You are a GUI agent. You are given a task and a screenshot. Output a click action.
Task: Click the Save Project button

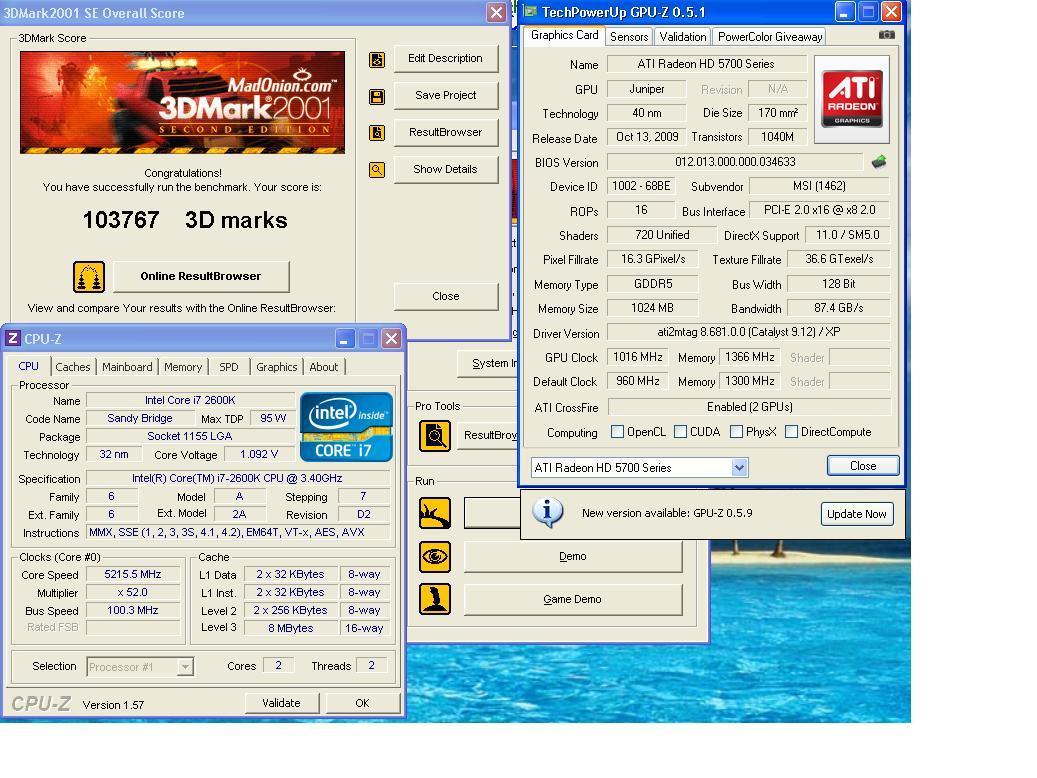(x=446, y=96)
